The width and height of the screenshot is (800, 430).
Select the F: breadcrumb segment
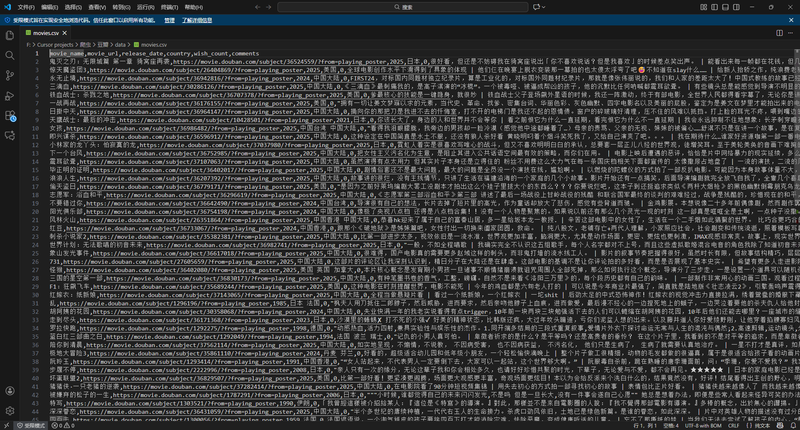click(x=28, y=45)
